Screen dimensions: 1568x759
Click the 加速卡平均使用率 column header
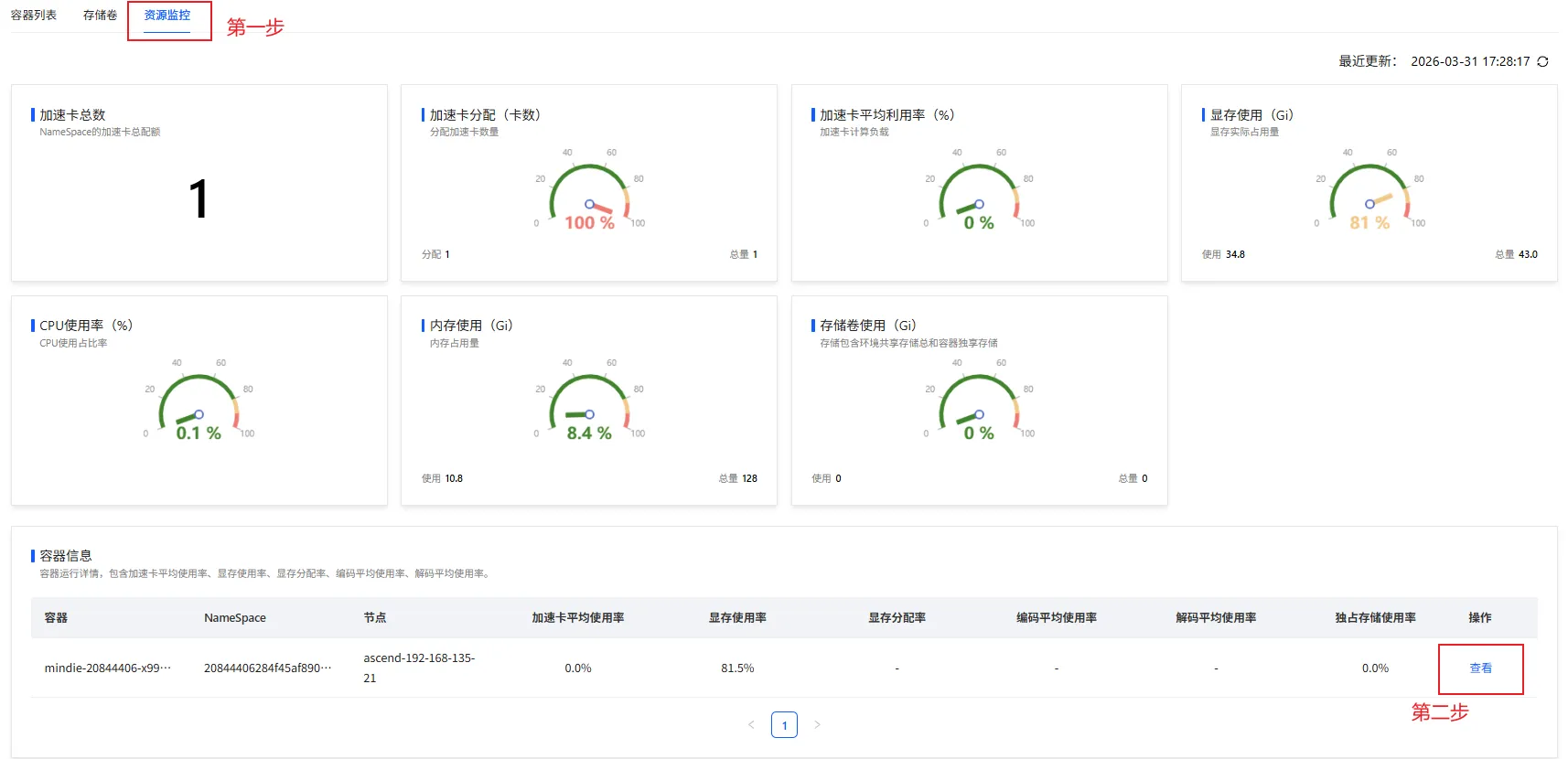(578, 618)
